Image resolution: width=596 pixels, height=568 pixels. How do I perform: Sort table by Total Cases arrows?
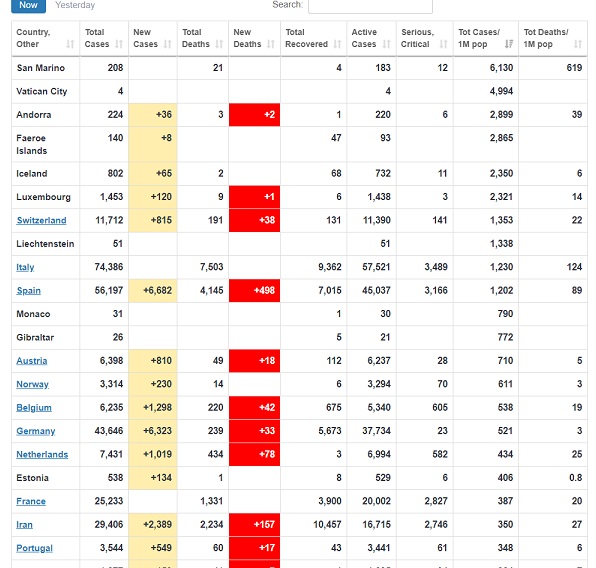pos(119,44)
